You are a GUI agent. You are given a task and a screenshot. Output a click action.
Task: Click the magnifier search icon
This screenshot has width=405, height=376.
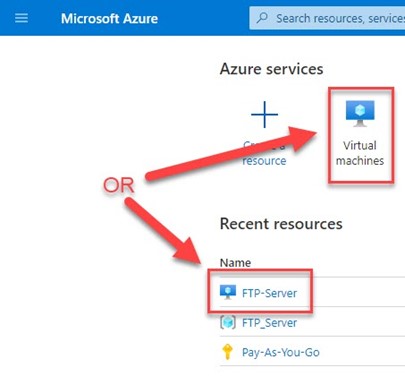[x=262, y=18]
